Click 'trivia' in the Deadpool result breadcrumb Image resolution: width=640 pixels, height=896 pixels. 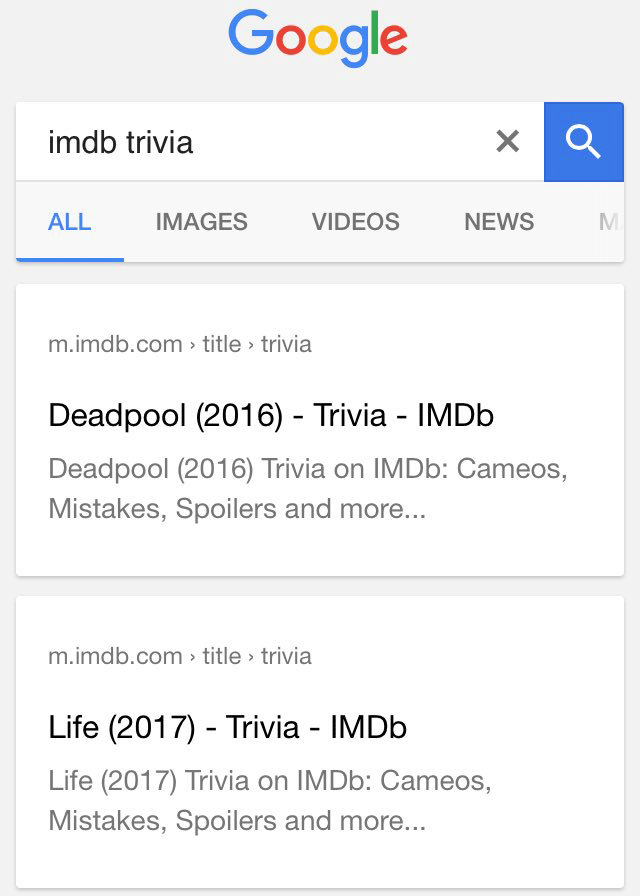pos(286,344)
